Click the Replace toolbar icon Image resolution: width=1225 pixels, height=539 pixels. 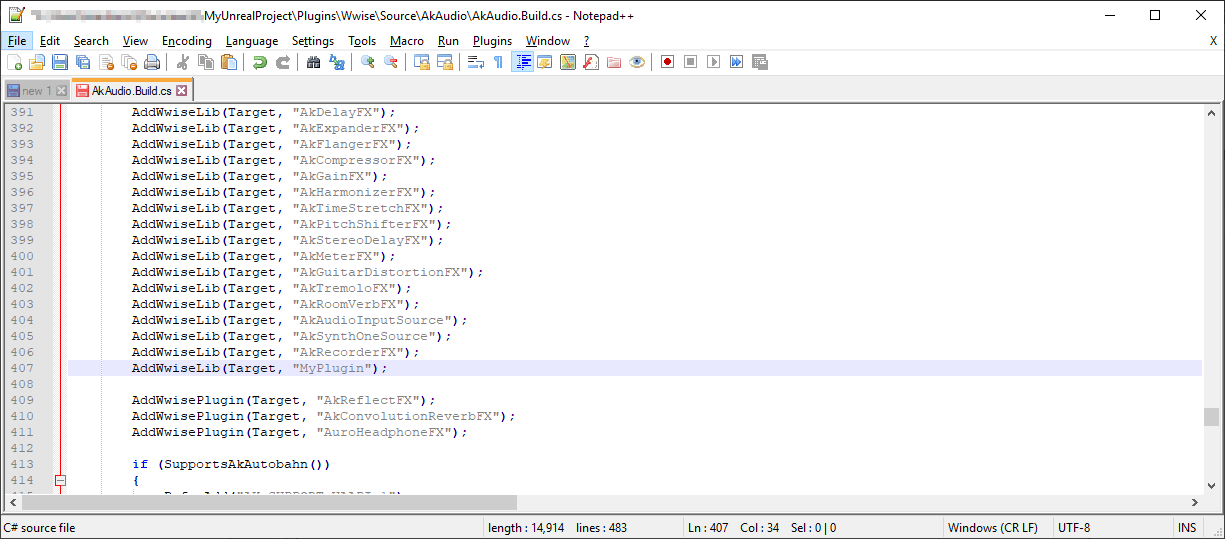click(337, 62)
